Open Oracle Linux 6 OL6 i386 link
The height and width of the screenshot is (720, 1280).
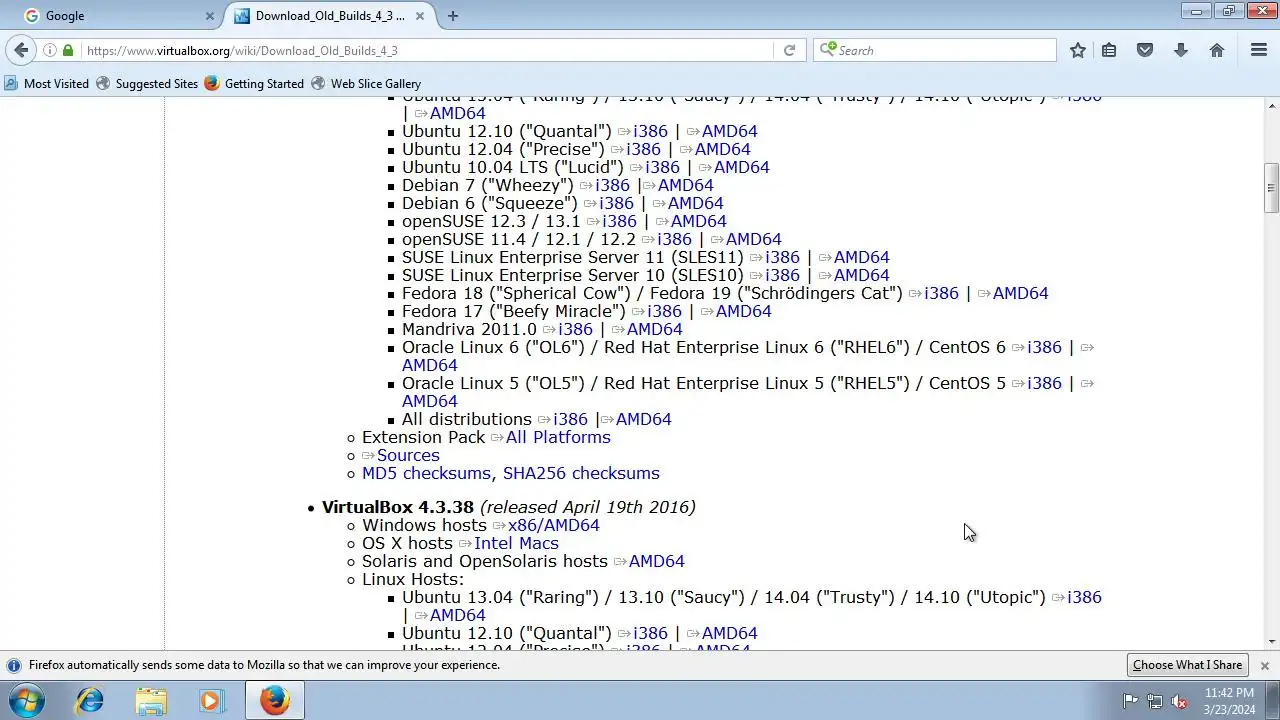click(x=1044, y=347)
